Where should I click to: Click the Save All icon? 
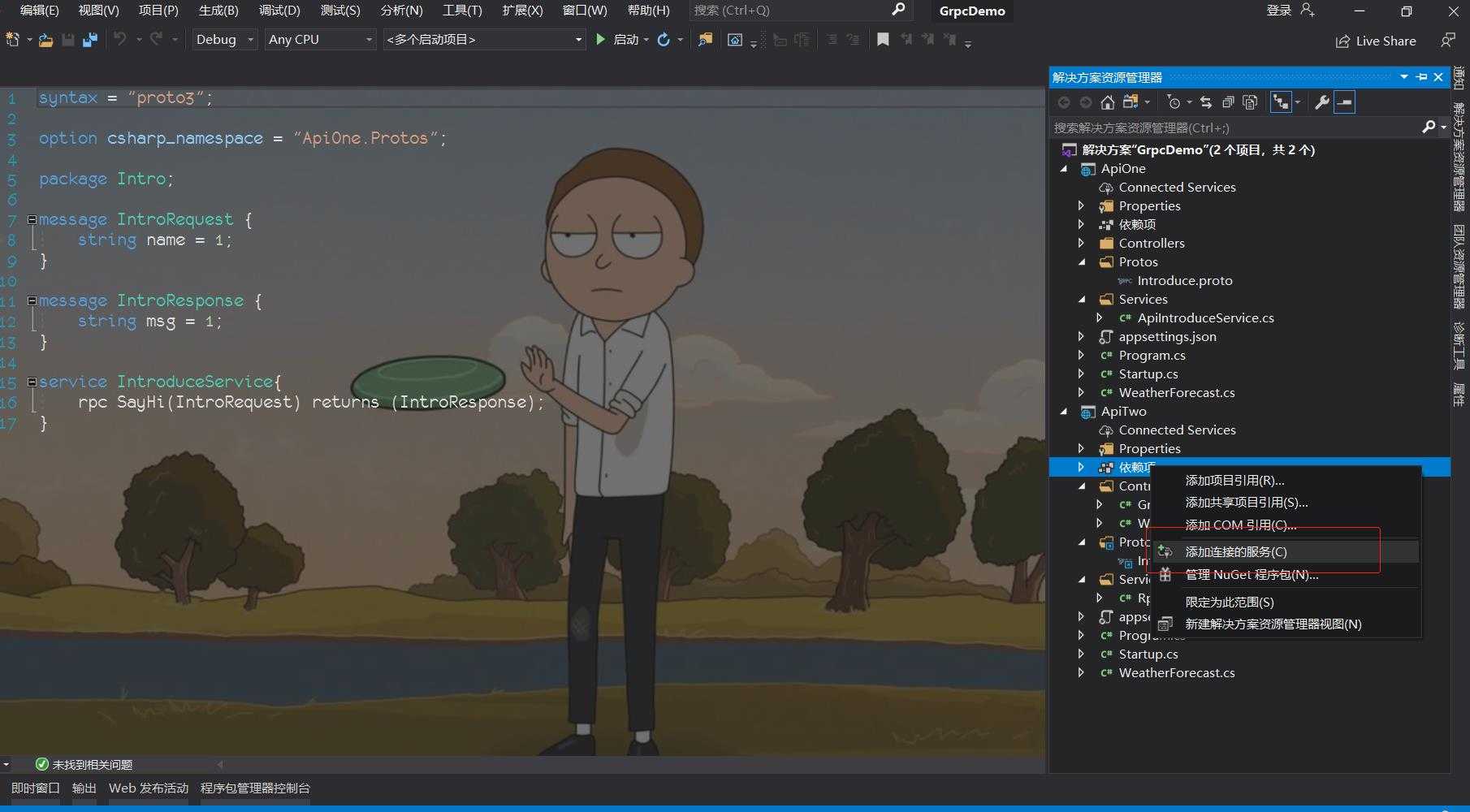point(90,39)
